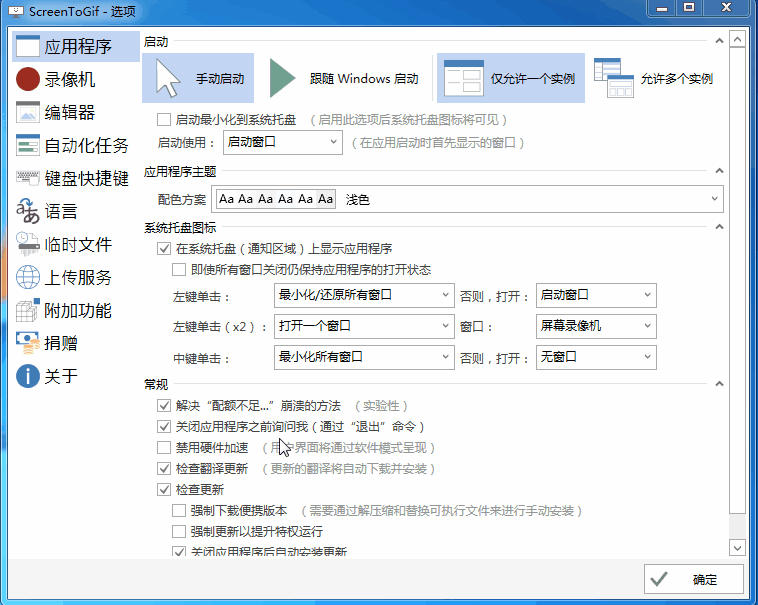Collapse the 应用程序主题 section

coord(719,171)
